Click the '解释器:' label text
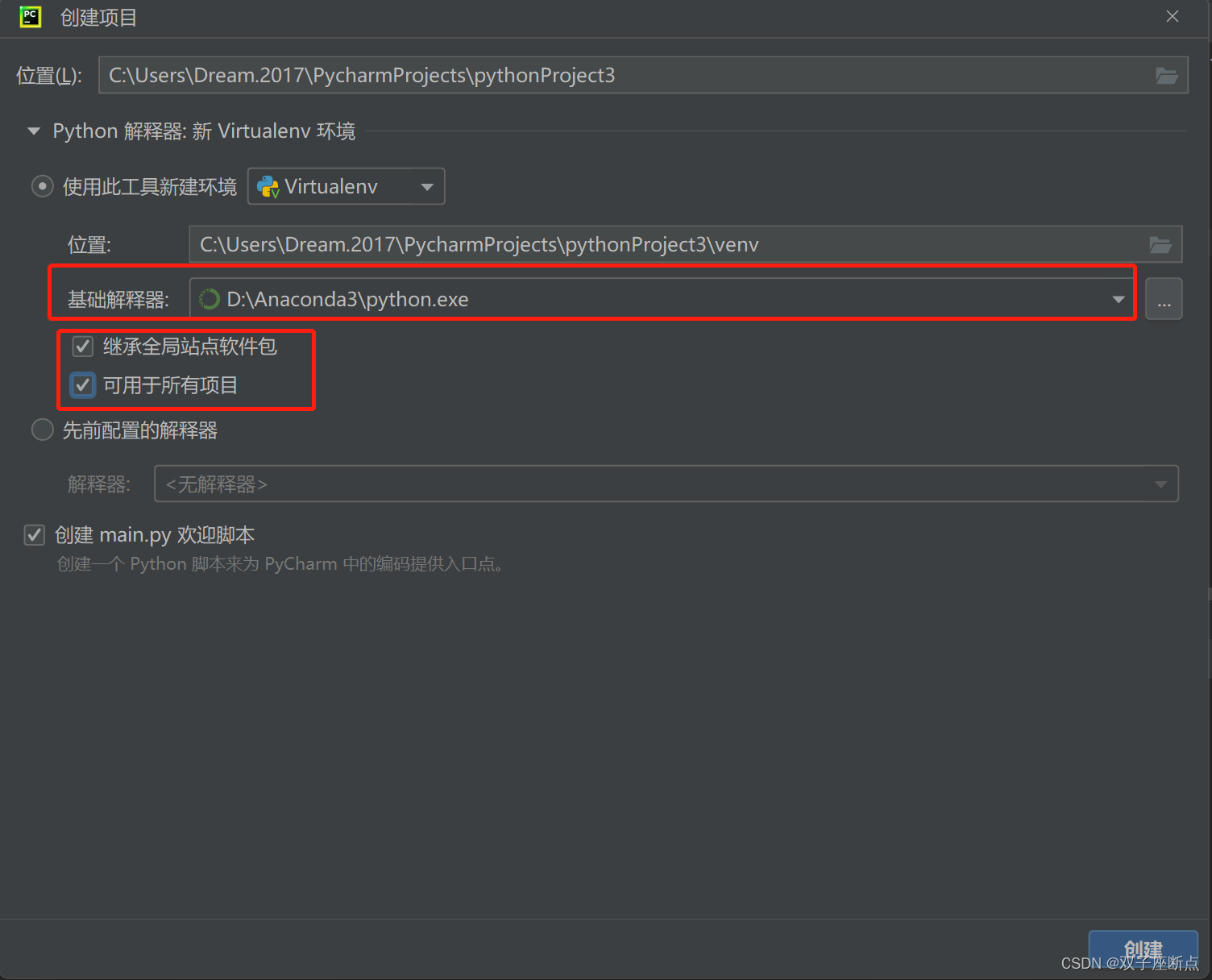The width and height of the screenshot is (1212, 980). (x=99, y=484)
